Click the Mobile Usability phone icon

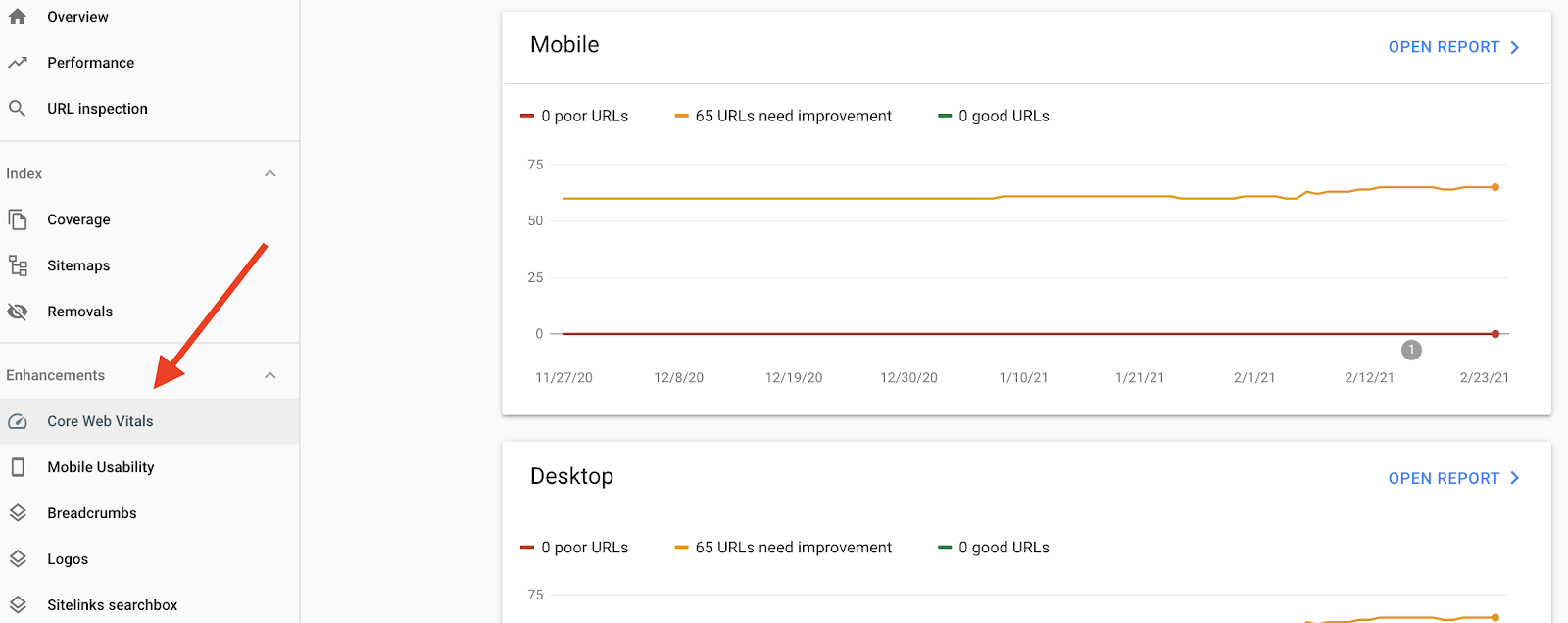click(18, 467)
